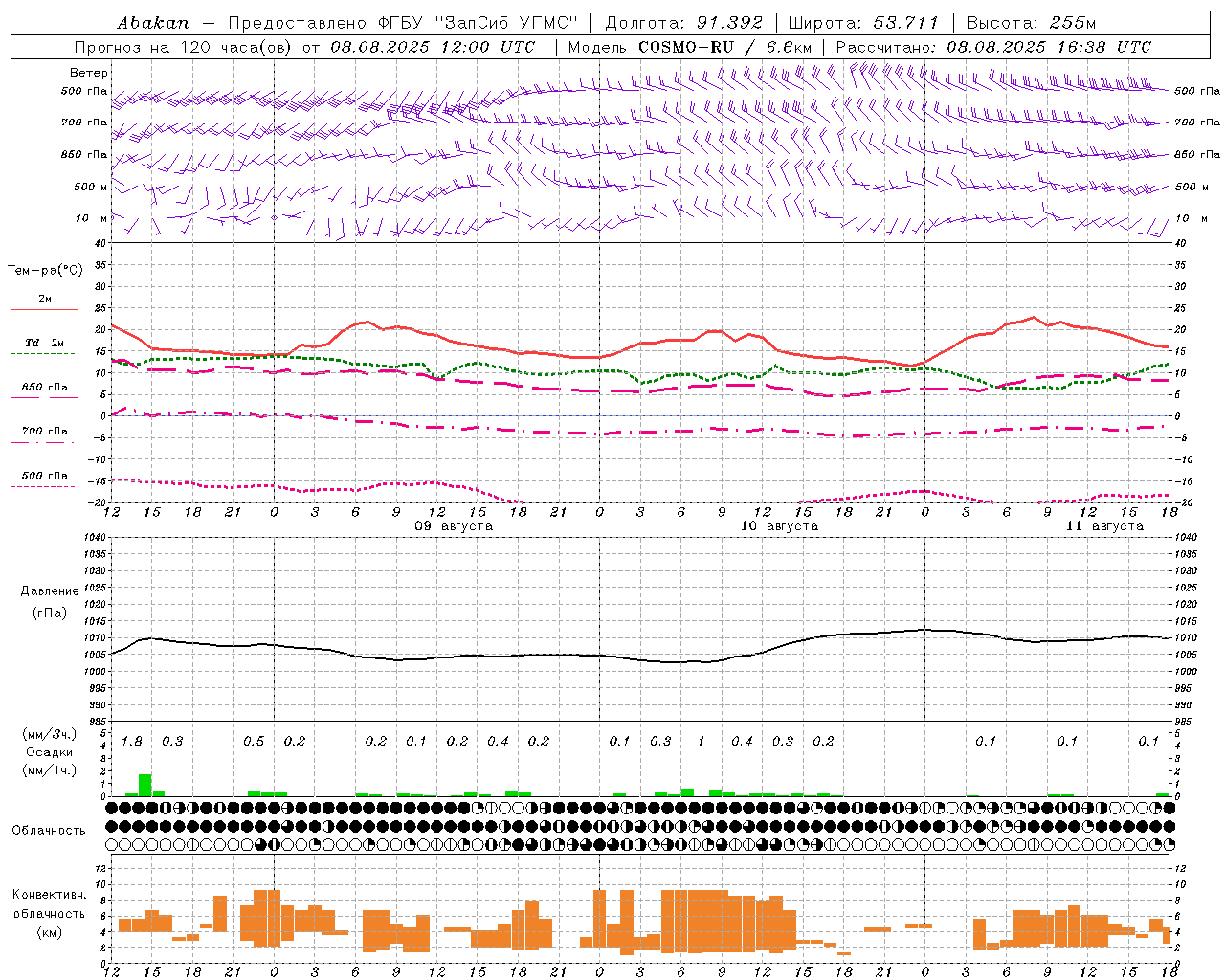The height and width of the screenshot is (980, 1225).
Task: Click the 1.8 three-hour precipitation value
Action: coord(132,742)
